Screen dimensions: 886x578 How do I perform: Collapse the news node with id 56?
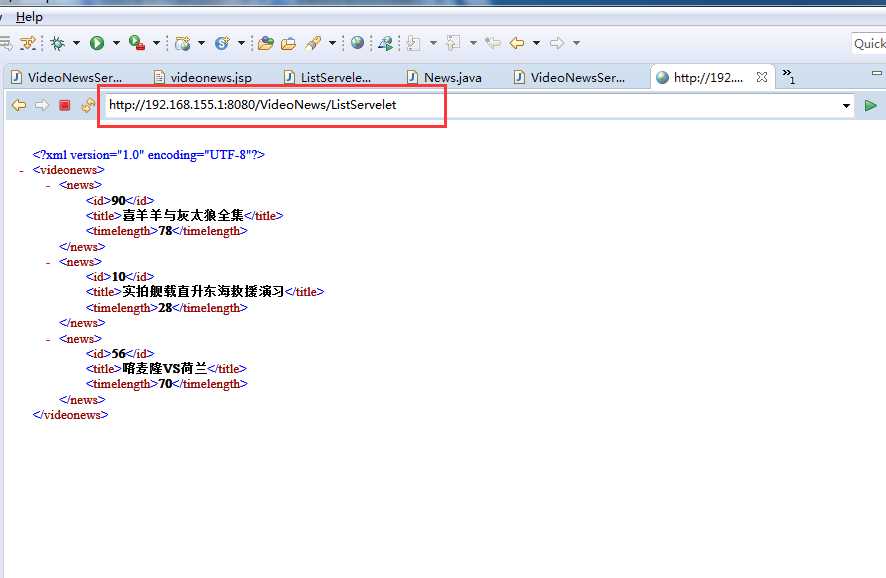point(48,340)
